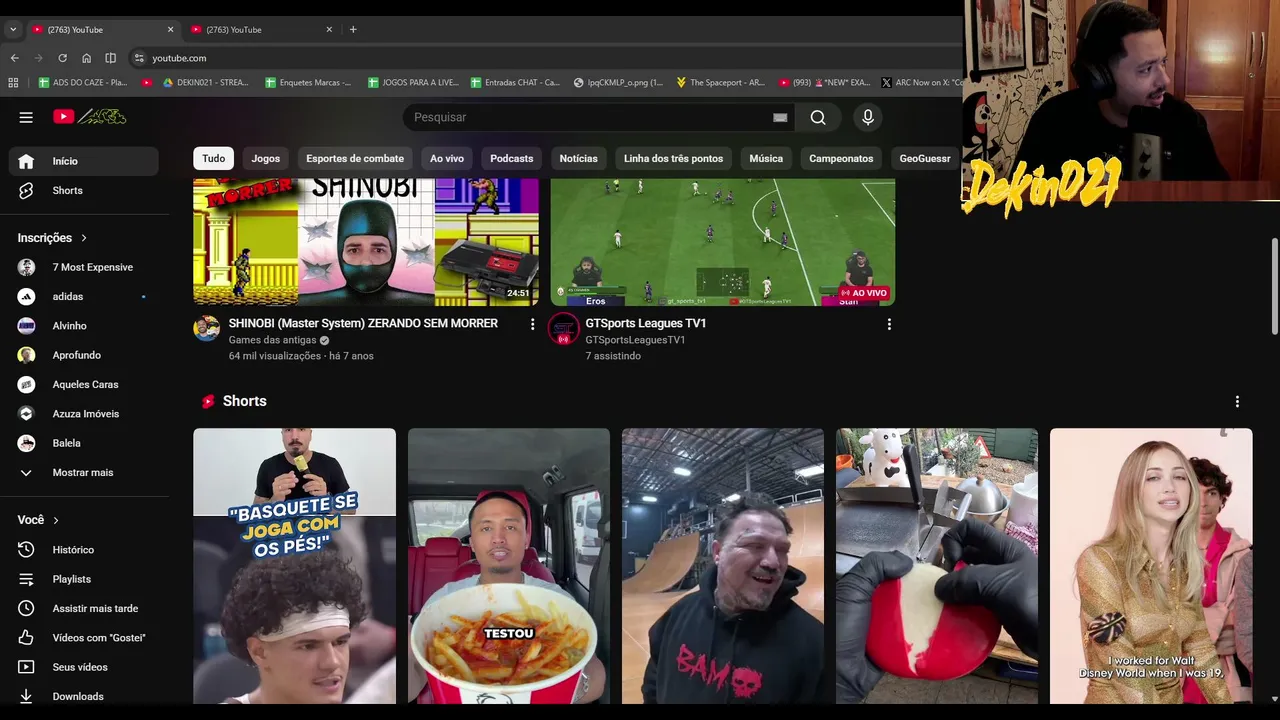Expand Mostrar mais subscriptions

(84, 472)
